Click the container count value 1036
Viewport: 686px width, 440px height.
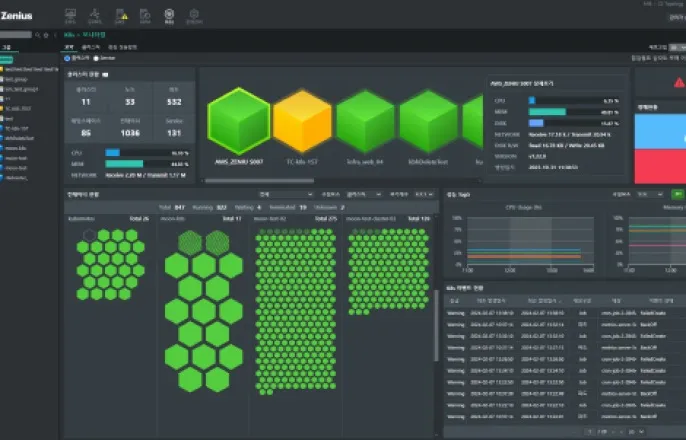point(130,133)
